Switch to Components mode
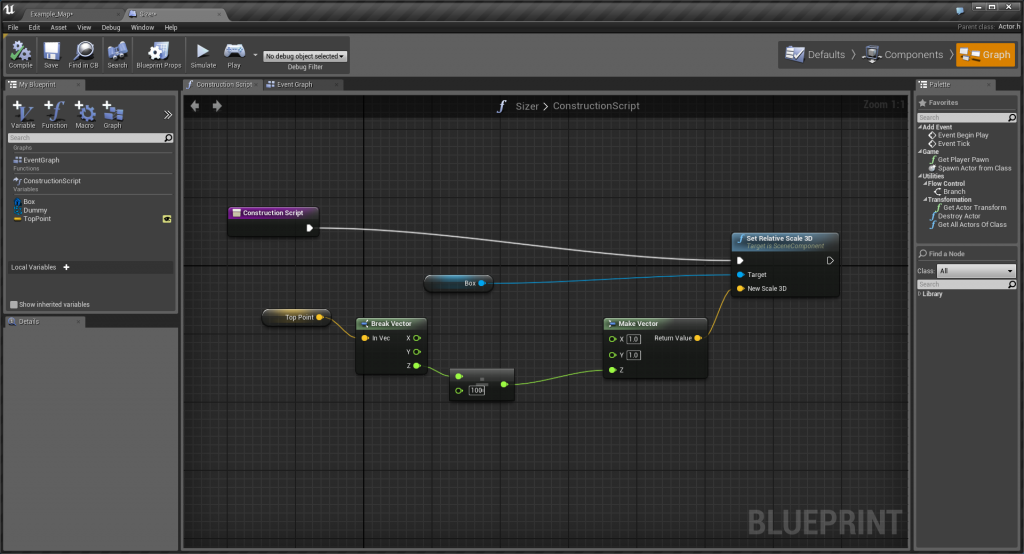This screenshot has width=1024, height=554. [904, 55]
